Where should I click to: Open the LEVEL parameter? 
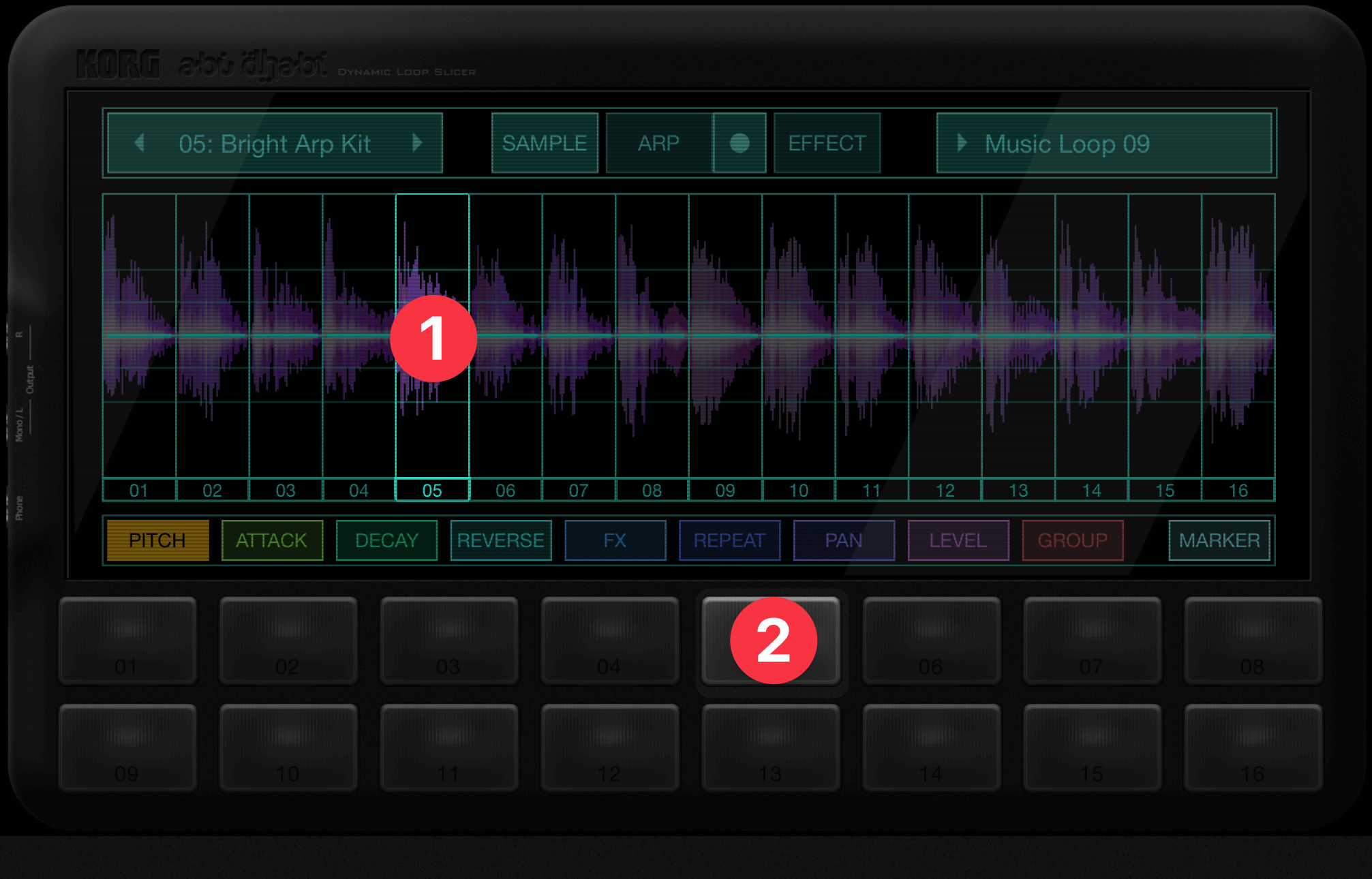[958, 540]
